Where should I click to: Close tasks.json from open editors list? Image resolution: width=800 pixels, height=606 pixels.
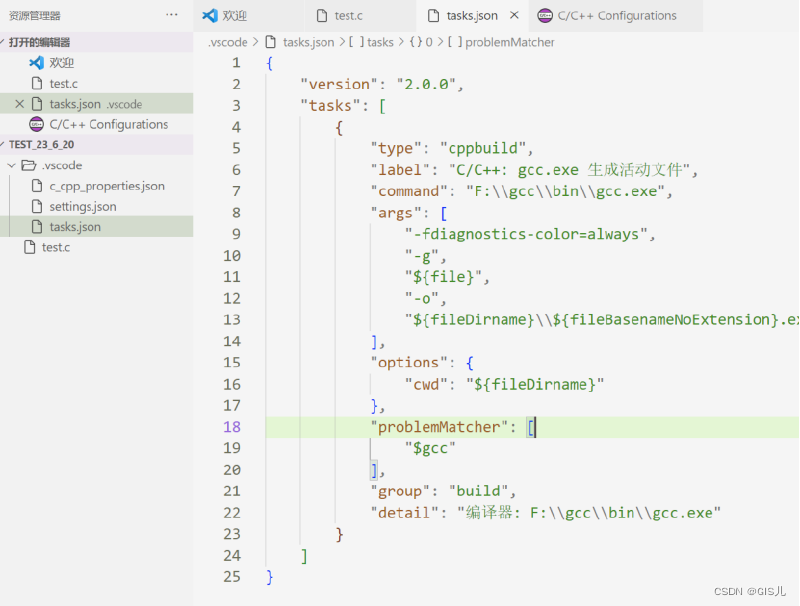click(x=19, y=104)
